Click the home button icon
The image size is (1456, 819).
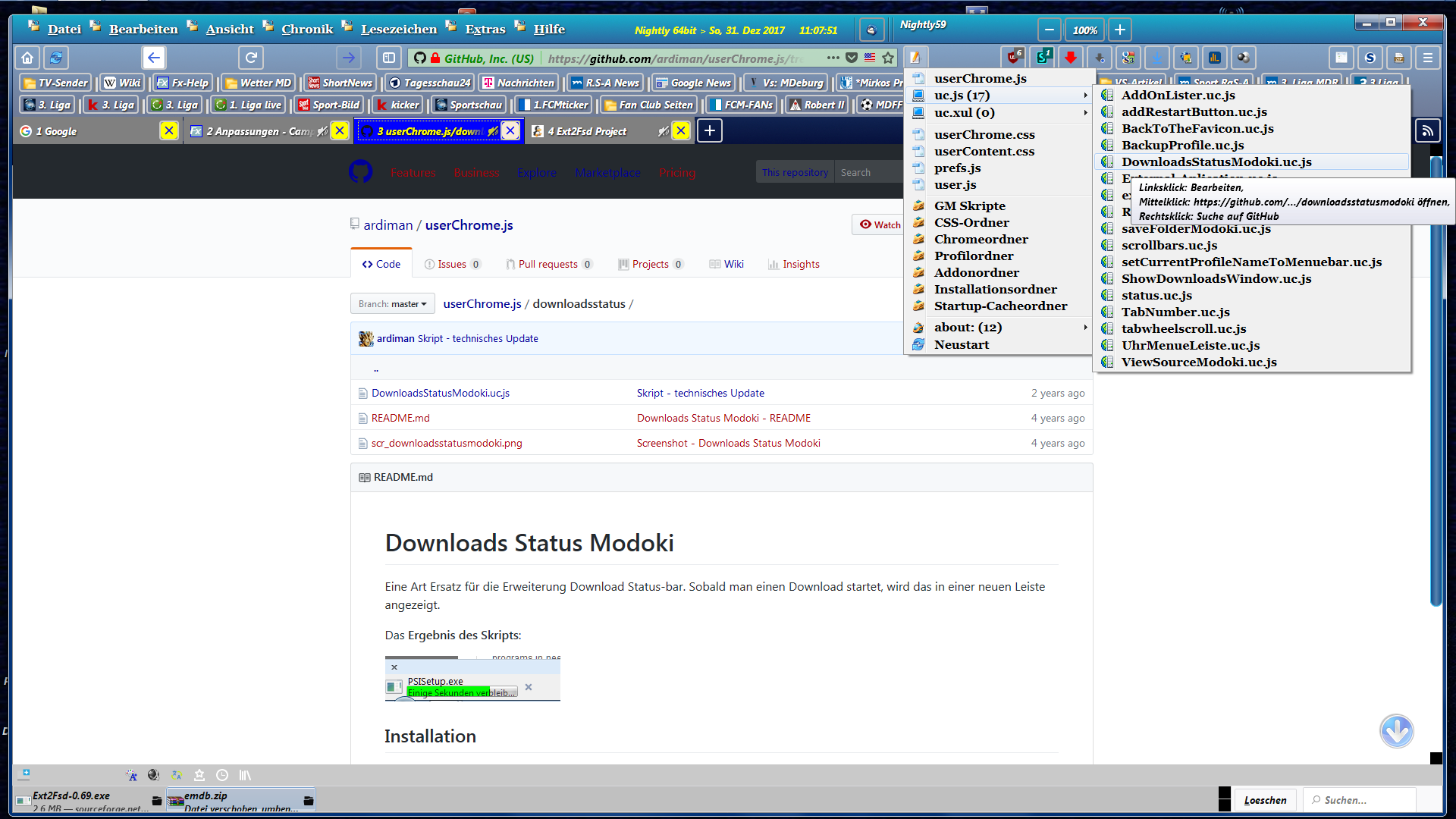(x=27, y=58)
